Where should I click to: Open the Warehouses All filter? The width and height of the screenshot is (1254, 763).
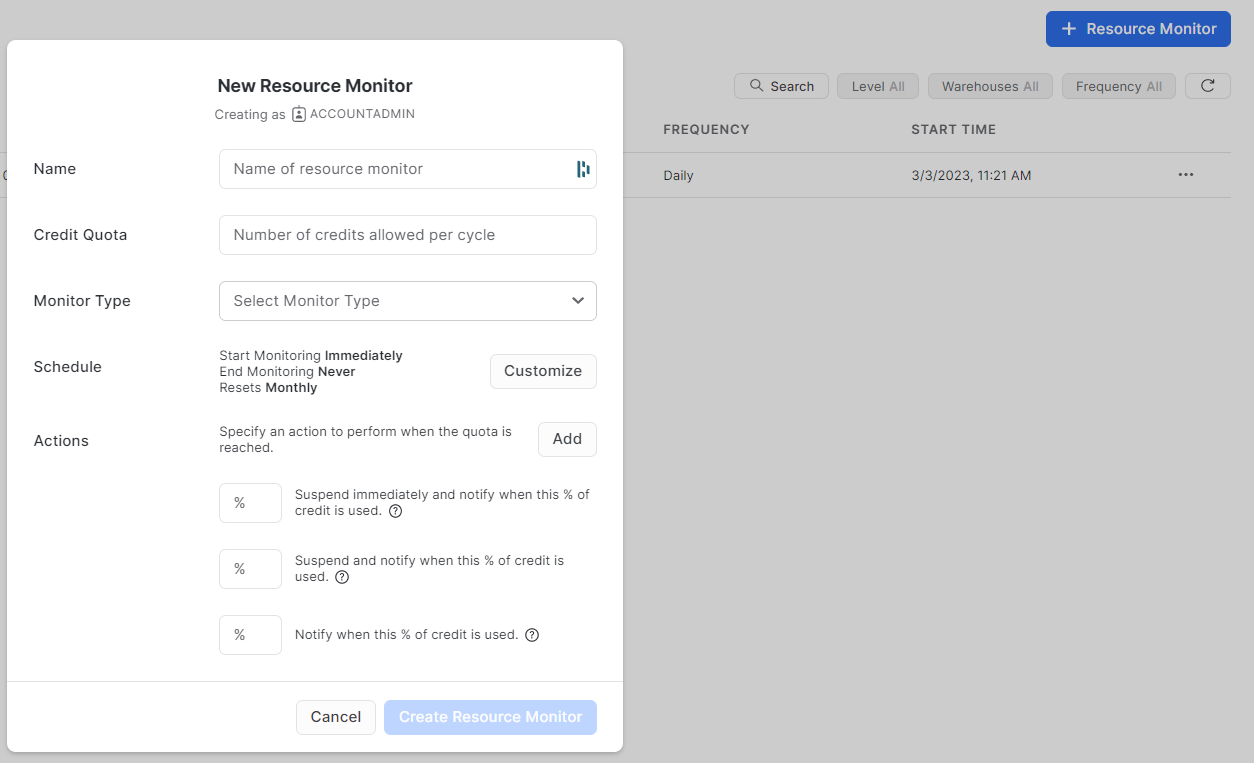coord(990,86)
